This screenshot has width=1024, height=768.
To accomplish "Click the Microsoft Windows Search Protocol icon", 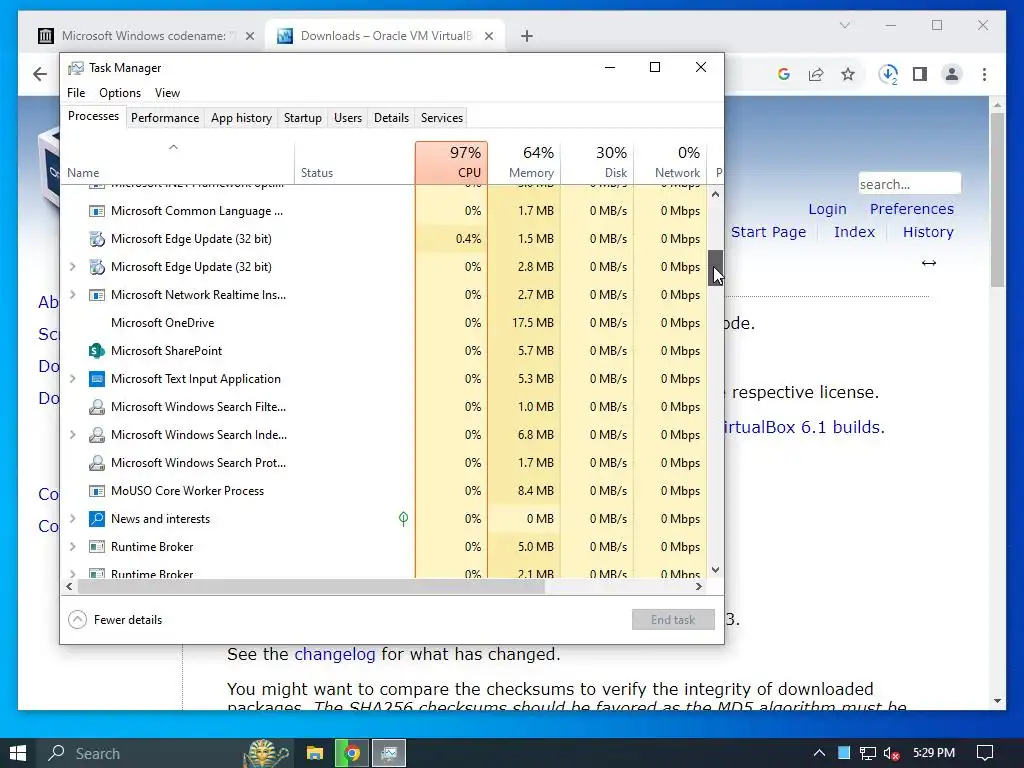I will 97,463.
